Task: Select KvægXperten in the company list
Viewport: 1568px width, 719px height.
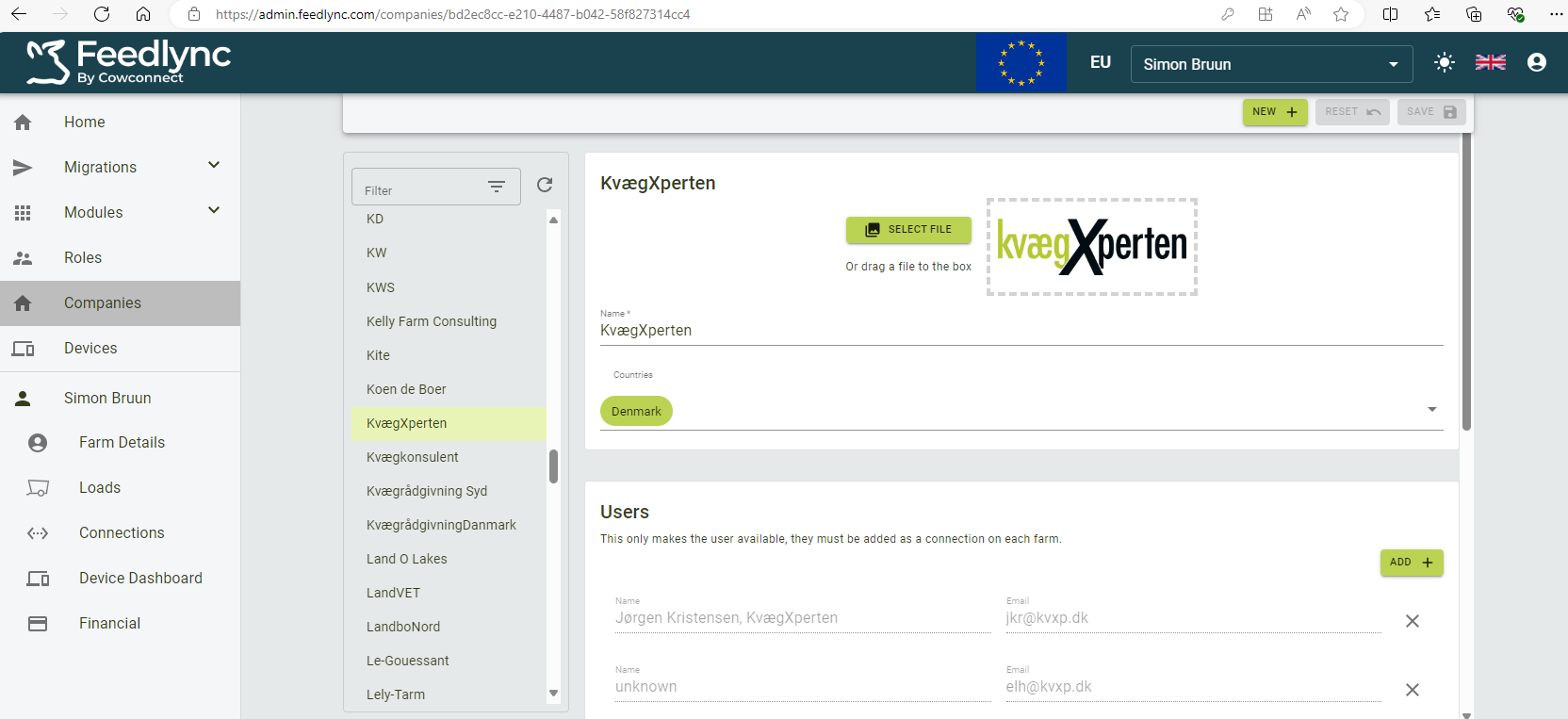Action: coord(449,423)
